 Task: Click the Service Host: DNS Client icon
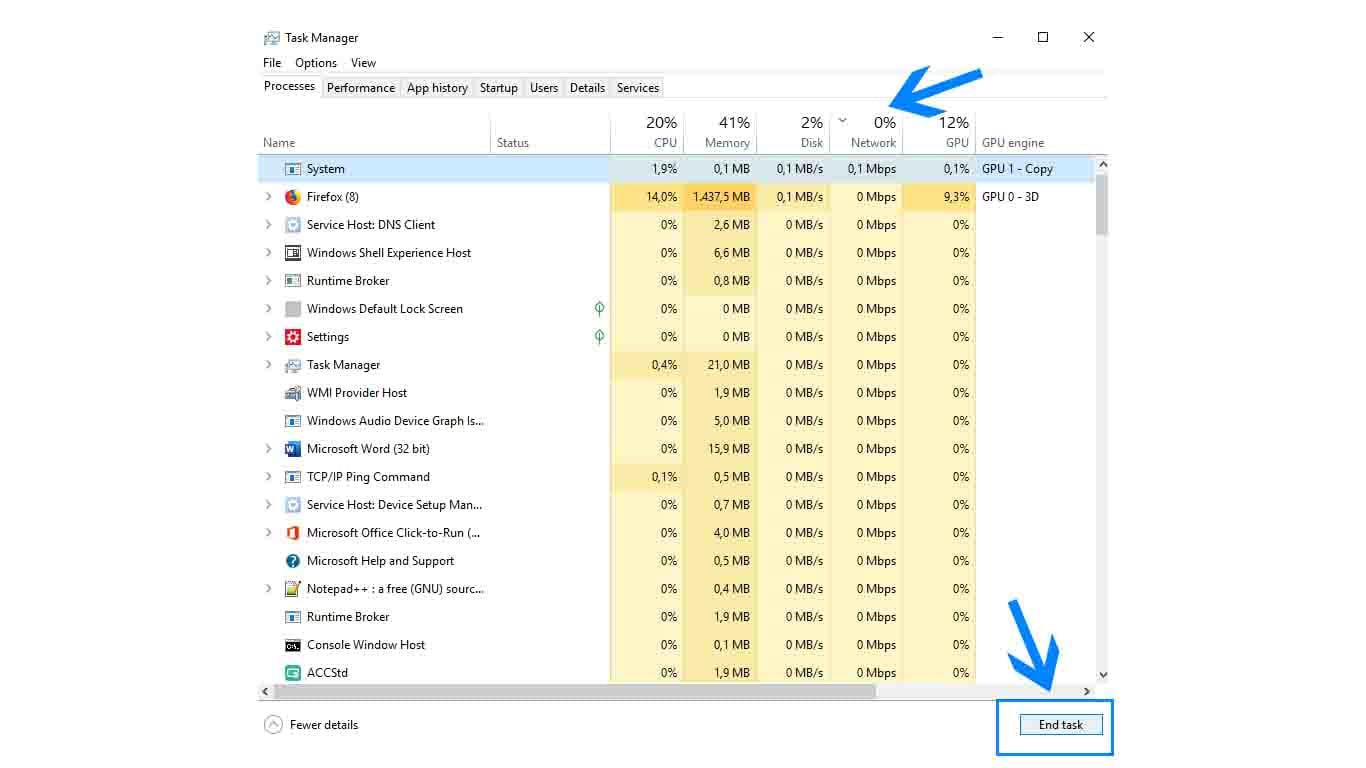click(x=293, y=225)
